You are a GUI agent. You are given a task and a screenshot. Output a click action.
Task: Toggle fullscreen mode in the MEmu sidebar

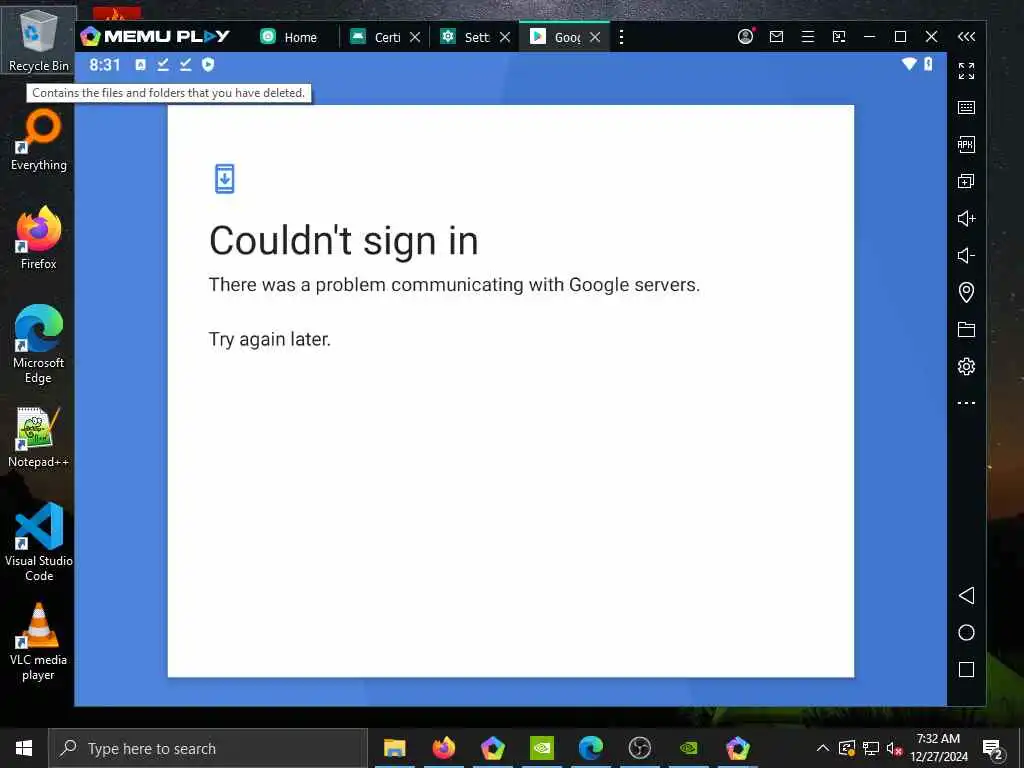click(x=966, y=71)
